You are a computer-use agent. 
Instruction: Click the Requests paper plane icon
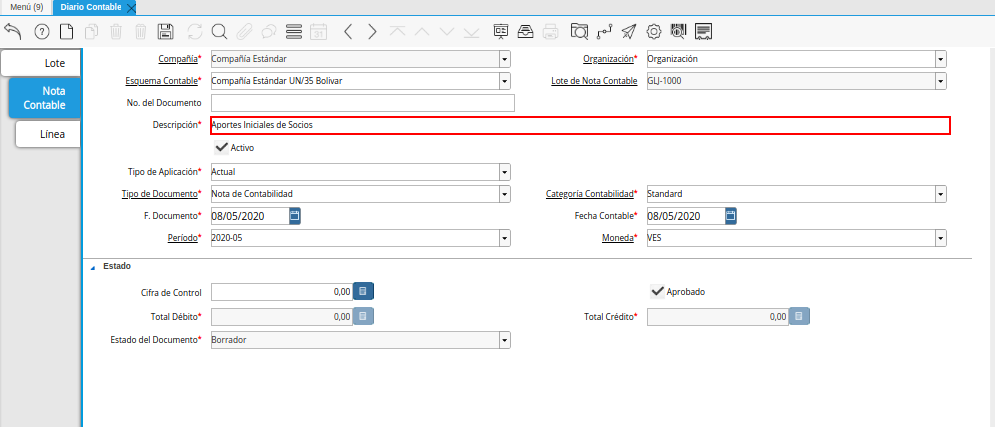click(629, 31)
